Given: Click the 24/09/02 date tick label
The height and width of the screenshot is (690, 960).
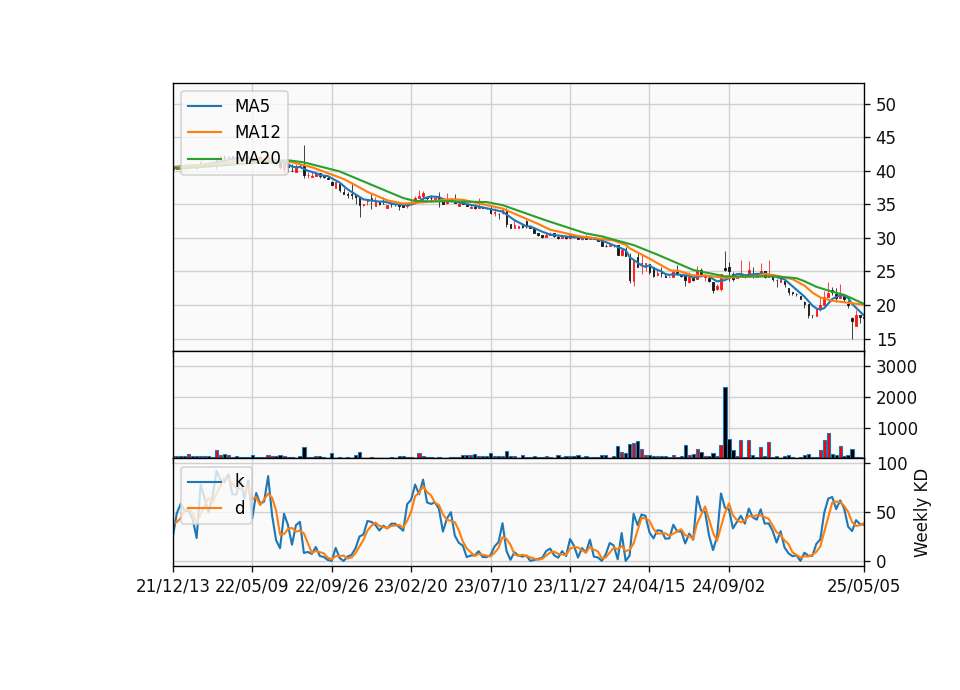Looking at the screenshot, I should coord(729,586).
